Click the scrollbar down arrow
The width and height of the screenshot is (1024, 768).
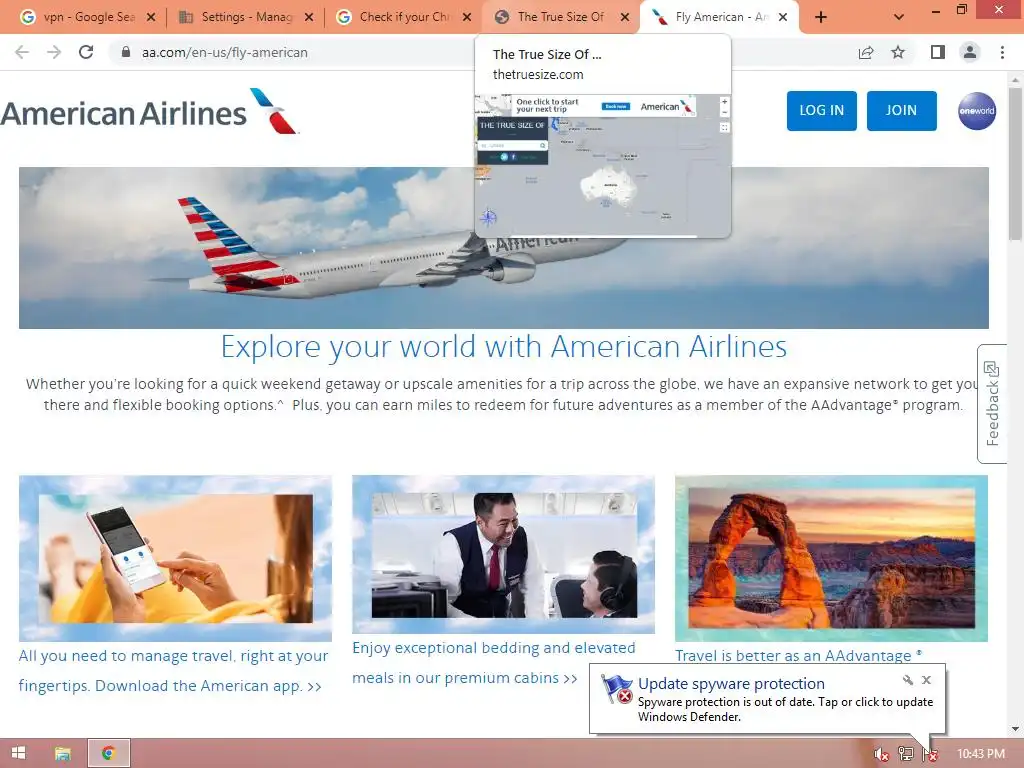coord(1016,729)
